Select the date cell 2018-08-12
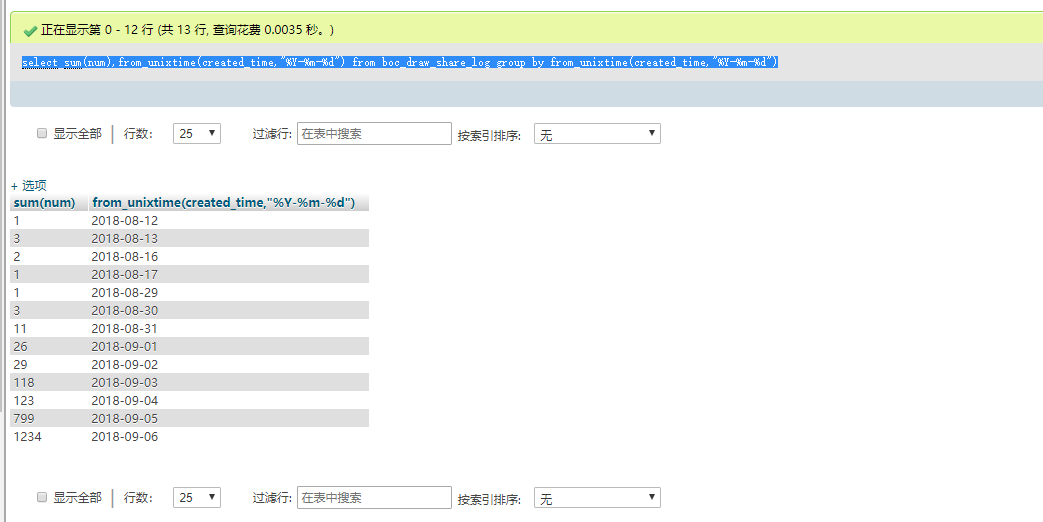 coord(125,220)
